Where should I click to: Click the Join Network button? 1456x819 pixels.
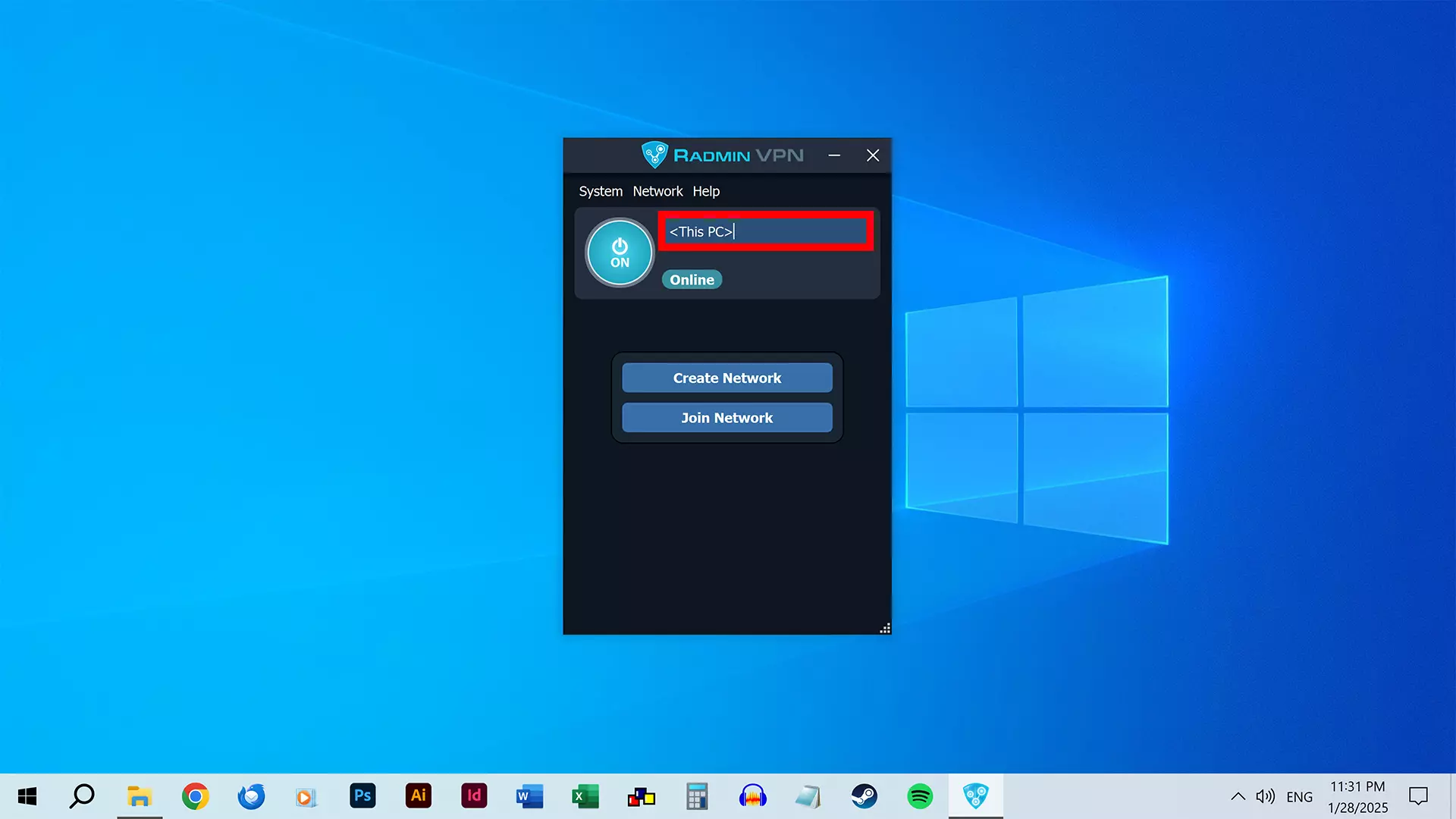726,418
